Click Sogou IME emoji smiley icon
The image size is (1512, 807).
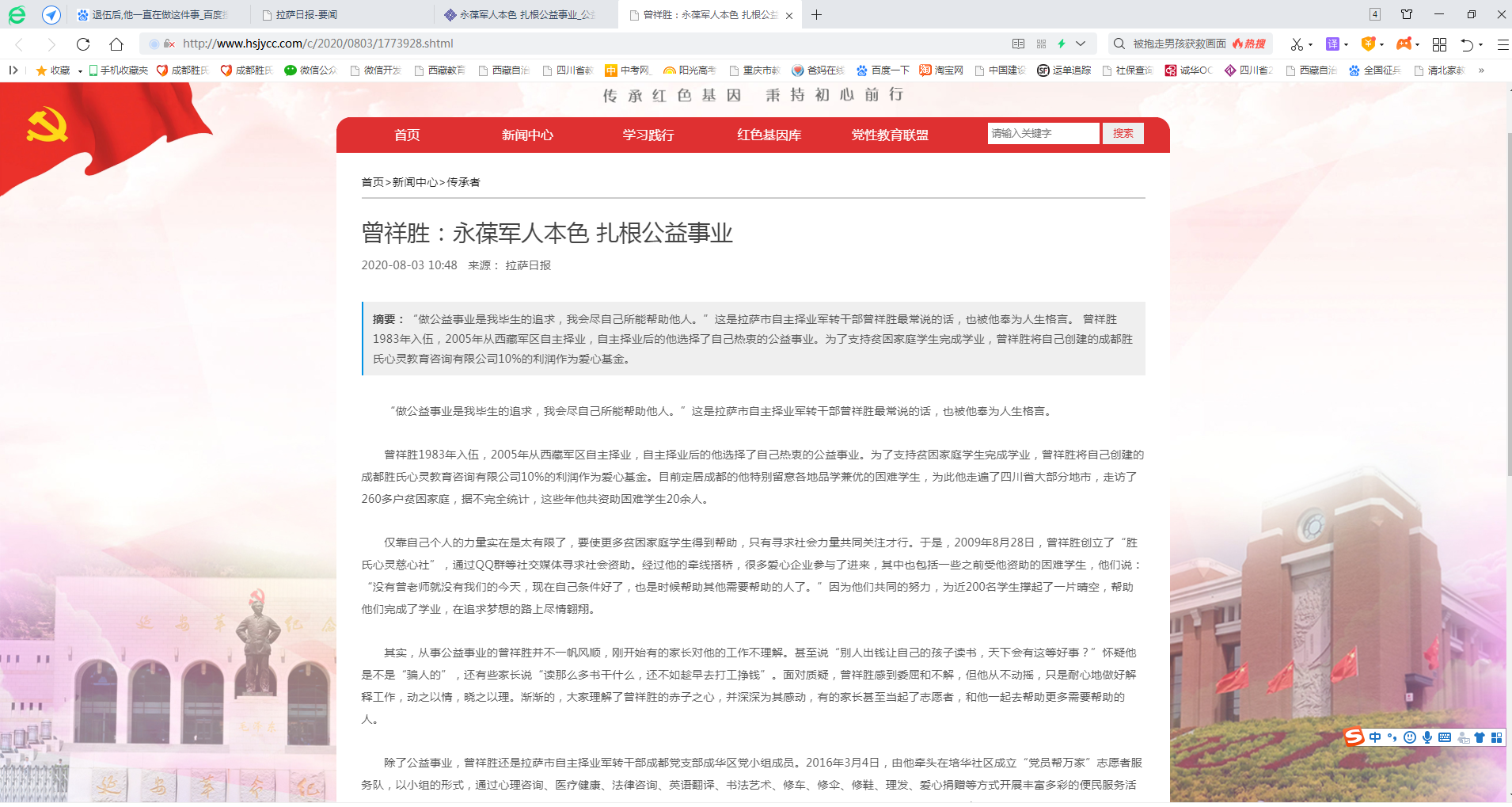pos(1409,737)
